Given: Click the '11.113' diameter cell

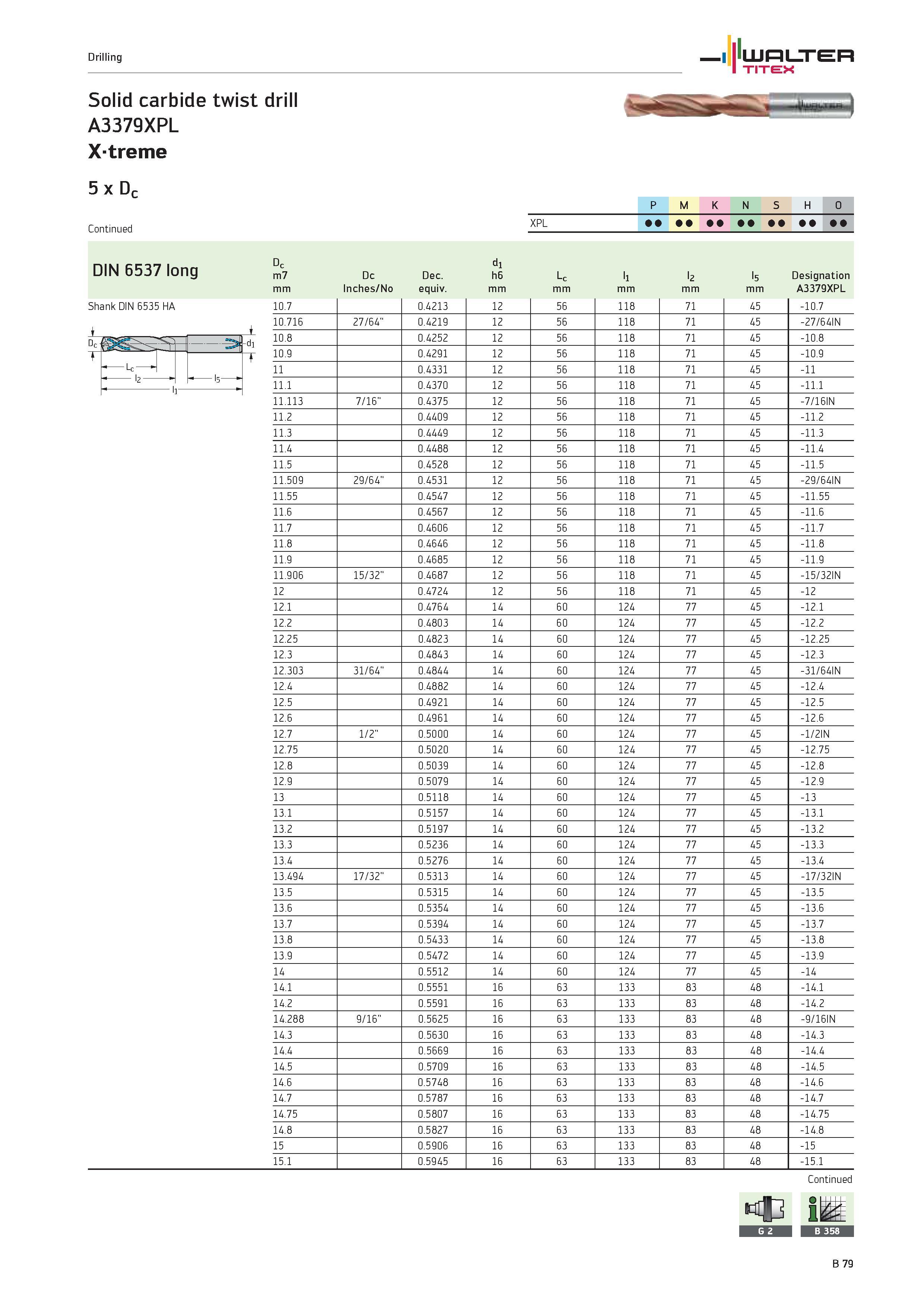Looking at the screenshot, I should pyautogui.click(x=288, y=401).
